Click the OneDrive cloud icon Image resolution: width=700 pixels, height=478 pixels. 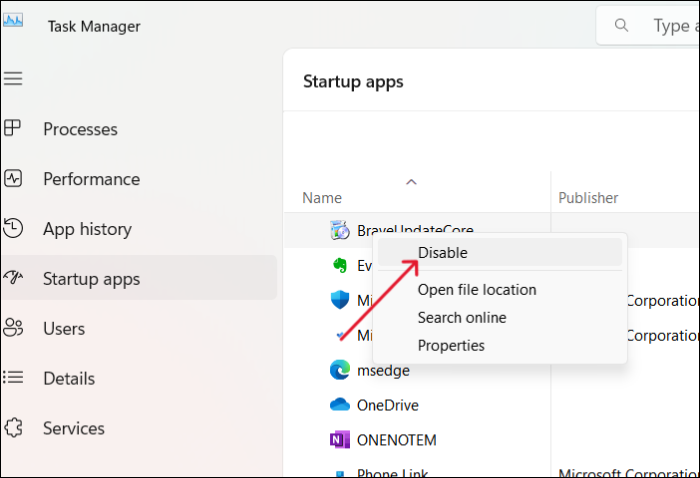tap(339, 405)
